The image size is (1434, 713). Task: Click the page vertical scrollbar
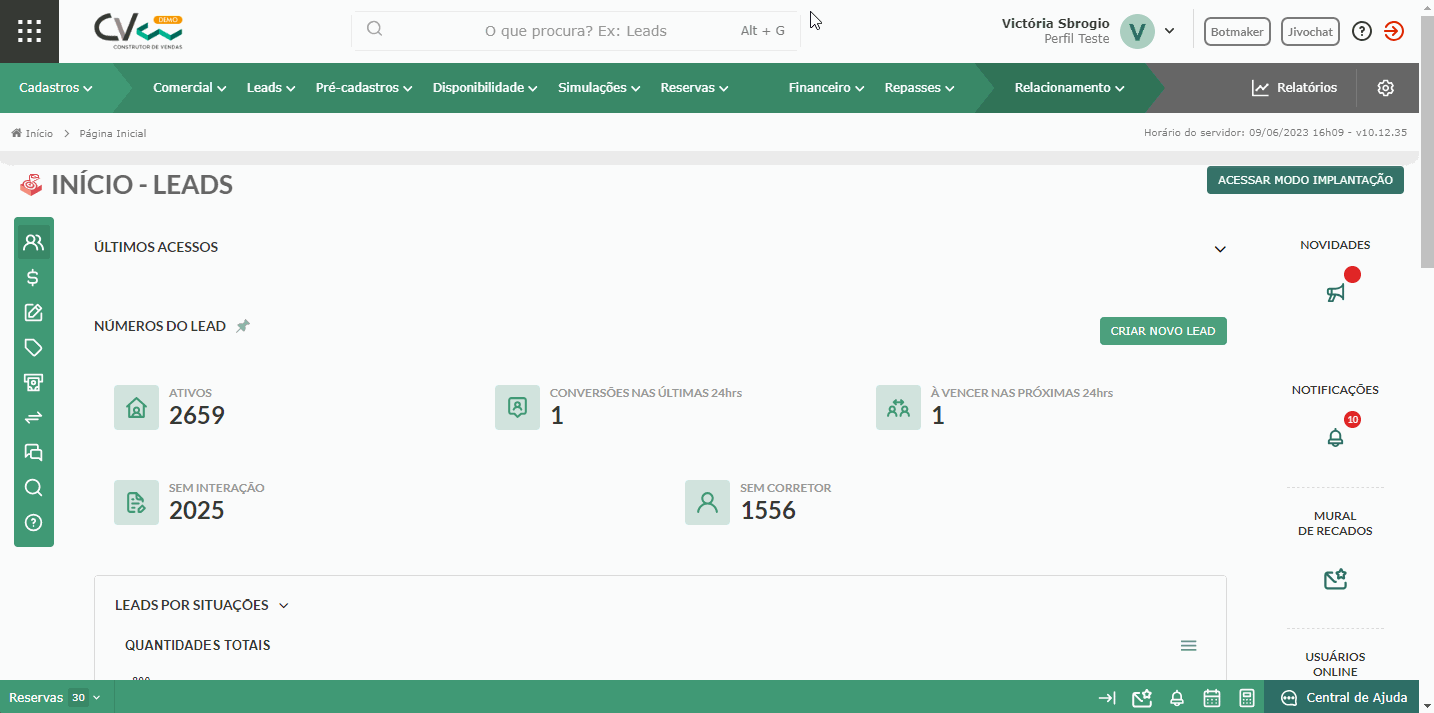tap(1427, 140)
